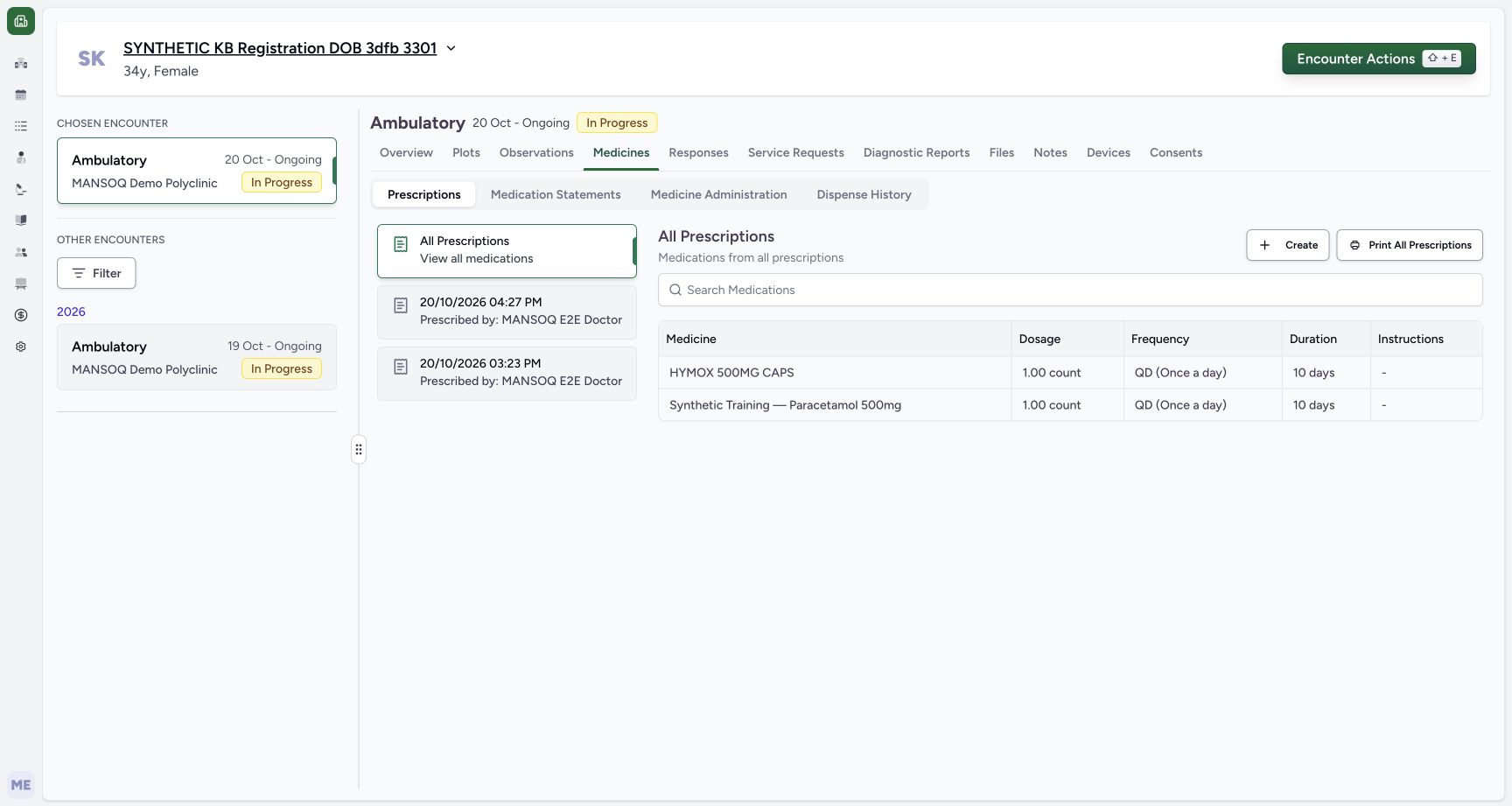Open the users group icon in sidebar

(21, 252)
